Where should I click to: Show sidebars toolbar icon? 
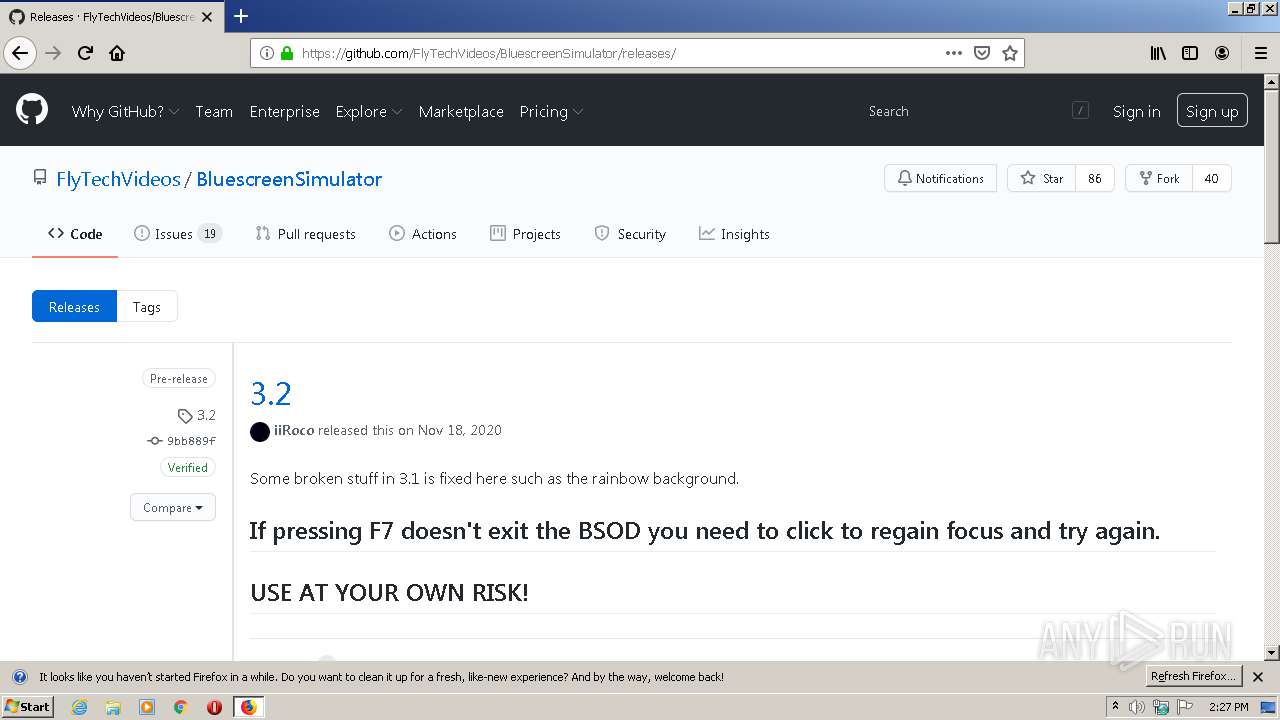(x=1190, y=53)
